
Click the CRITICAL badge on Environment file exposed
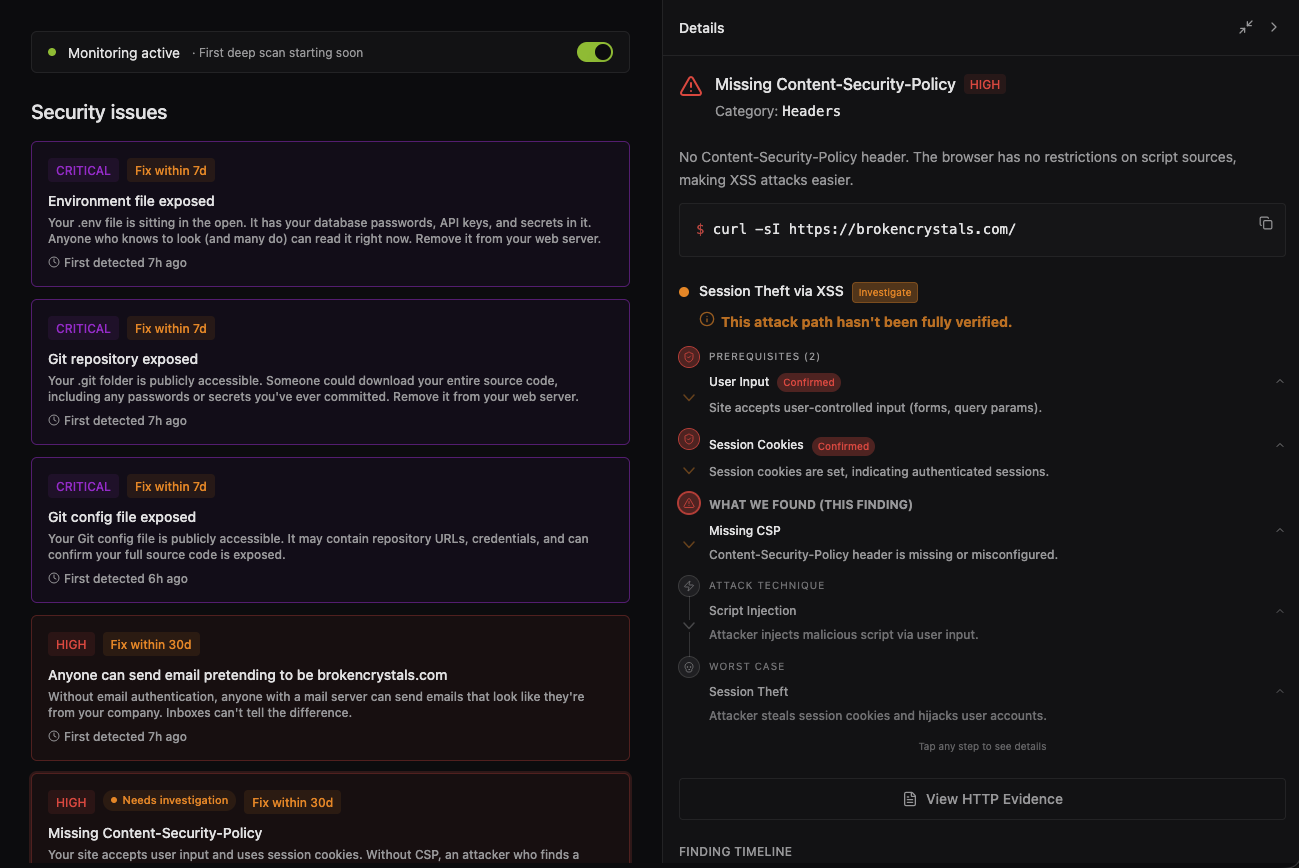(x=83, y=170)
